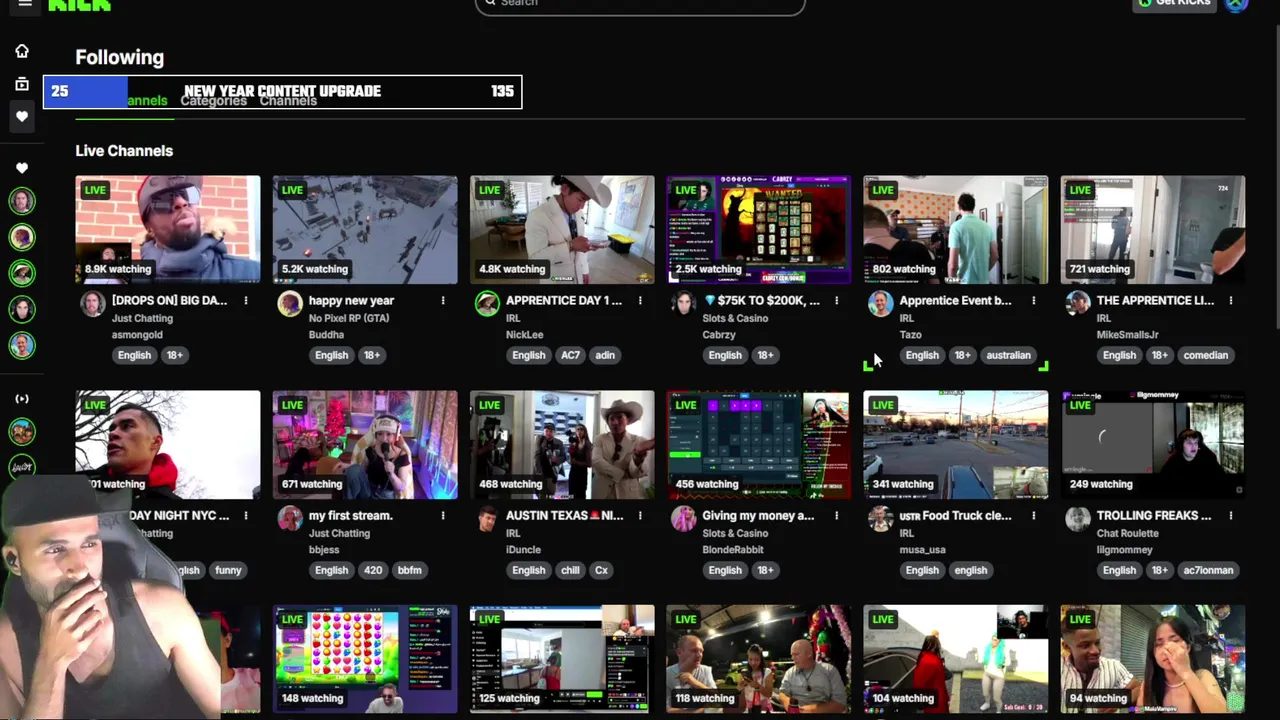1280x720 pixels.
Task: Click the 'australian' tag on Tazo's stream
Action: pyautogui.click(x=1008, y=355)
